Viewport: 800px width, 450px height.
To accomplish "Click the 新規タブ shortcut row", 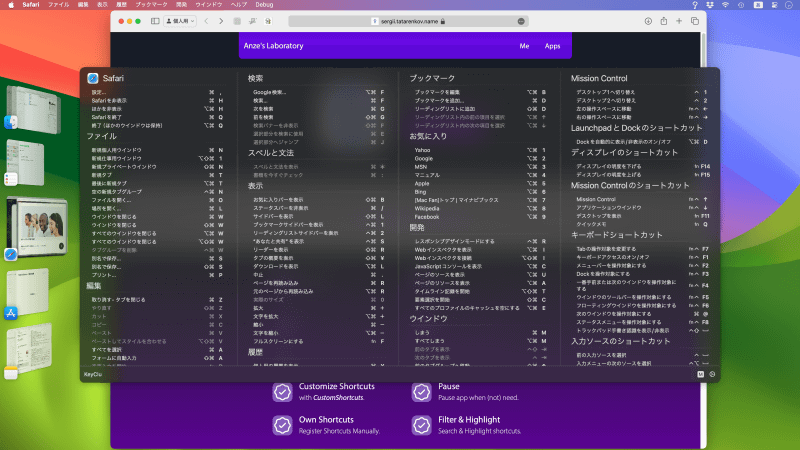I will pyautogui.click(x=157, y=175).
